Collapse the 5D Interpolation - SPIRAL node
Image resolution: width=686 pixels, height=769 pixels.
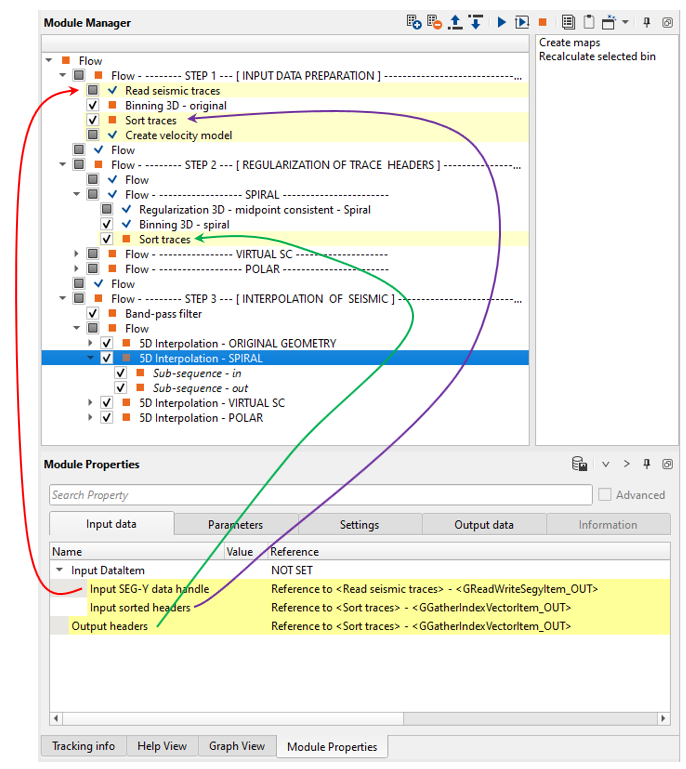pos(91,358)
